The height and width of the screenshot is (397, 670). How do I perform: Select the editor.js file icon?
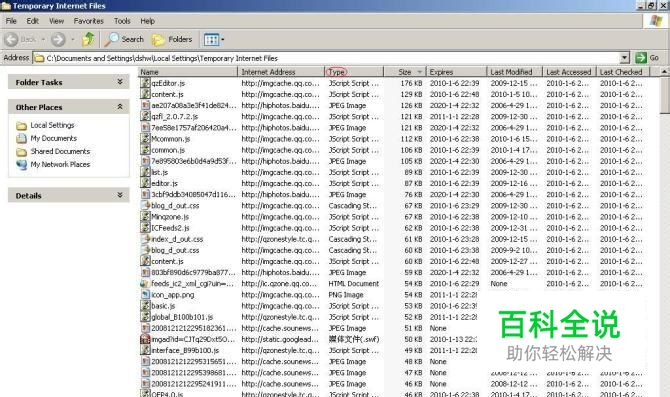pyautogui.click(x=145, y=183)
